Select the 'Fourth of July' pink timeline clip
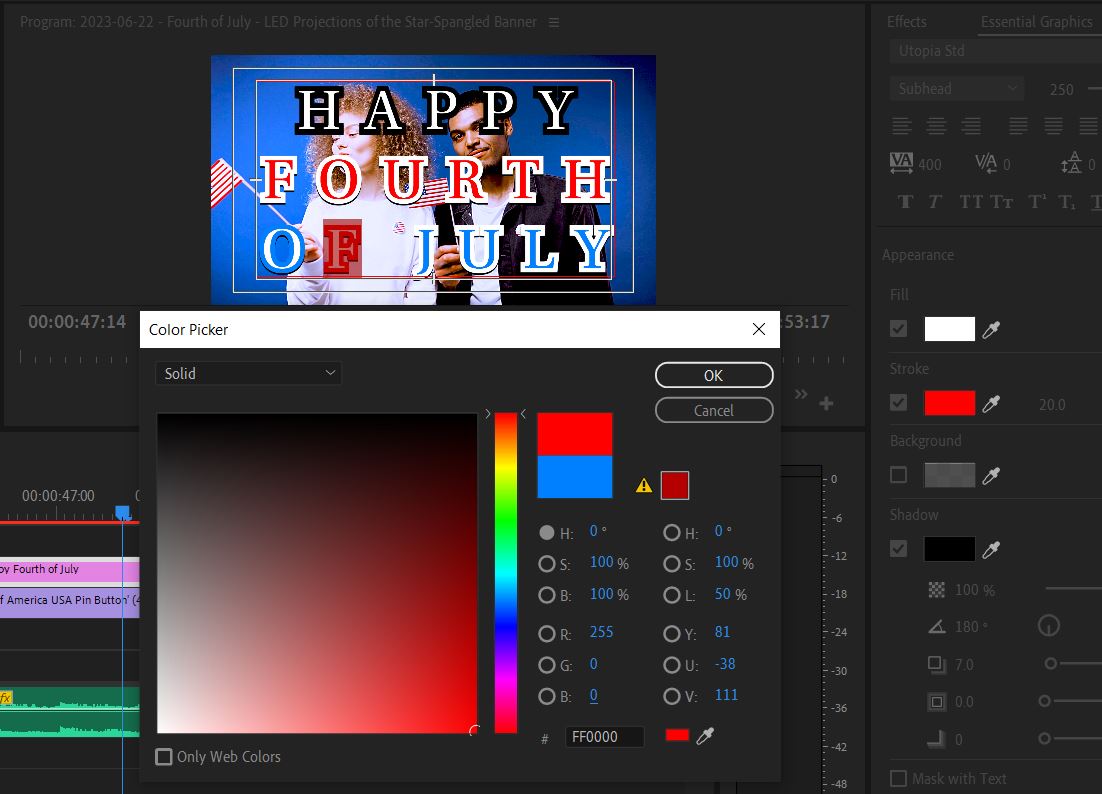Screen dimensions: 1102x794 (70, 570)
